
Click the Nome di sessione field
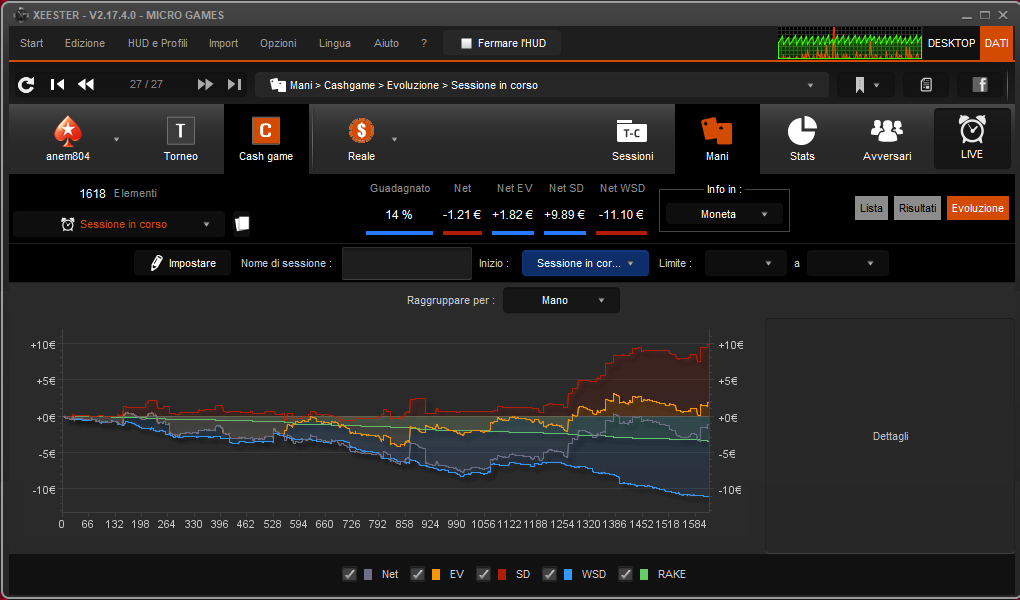click(x=407, y=264)
